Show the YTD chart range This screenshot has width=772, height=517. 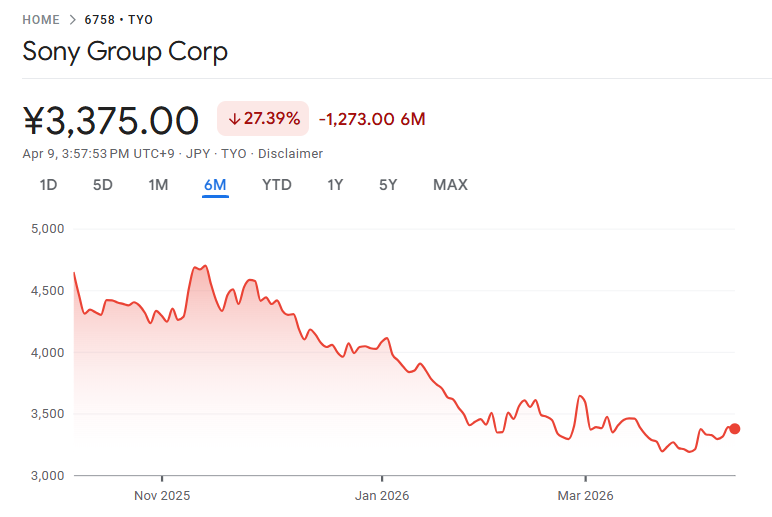pos(277,185)
